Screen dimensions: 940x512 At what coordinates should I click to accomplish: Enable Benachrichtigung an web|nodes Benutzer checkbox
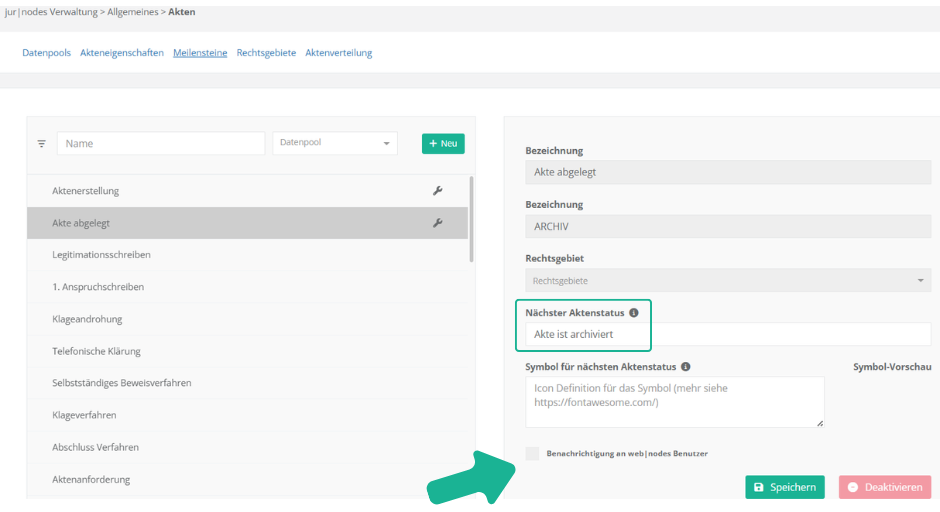click(532, 454)
